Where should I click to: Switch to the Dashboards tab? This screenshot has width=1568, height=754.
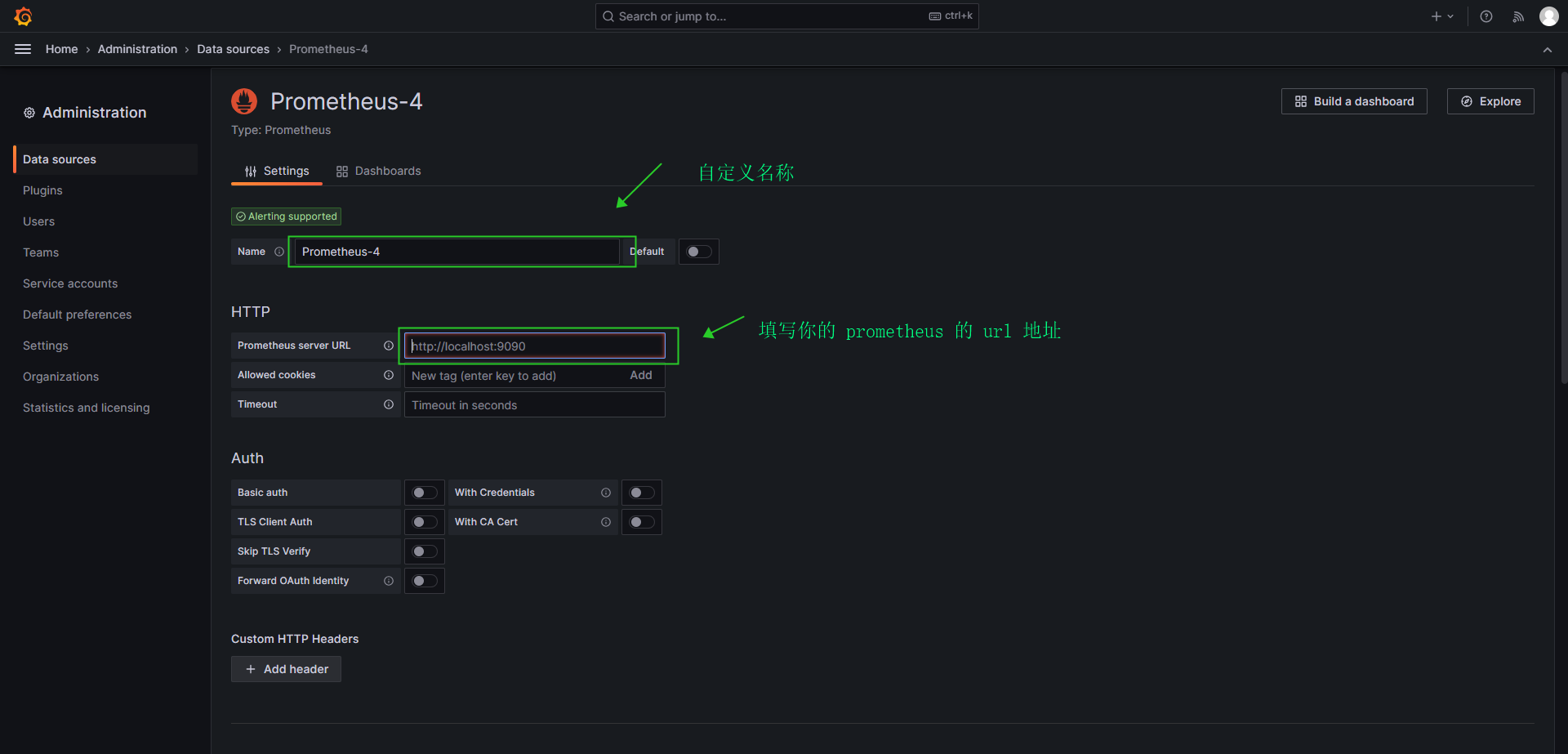[378, 171]
